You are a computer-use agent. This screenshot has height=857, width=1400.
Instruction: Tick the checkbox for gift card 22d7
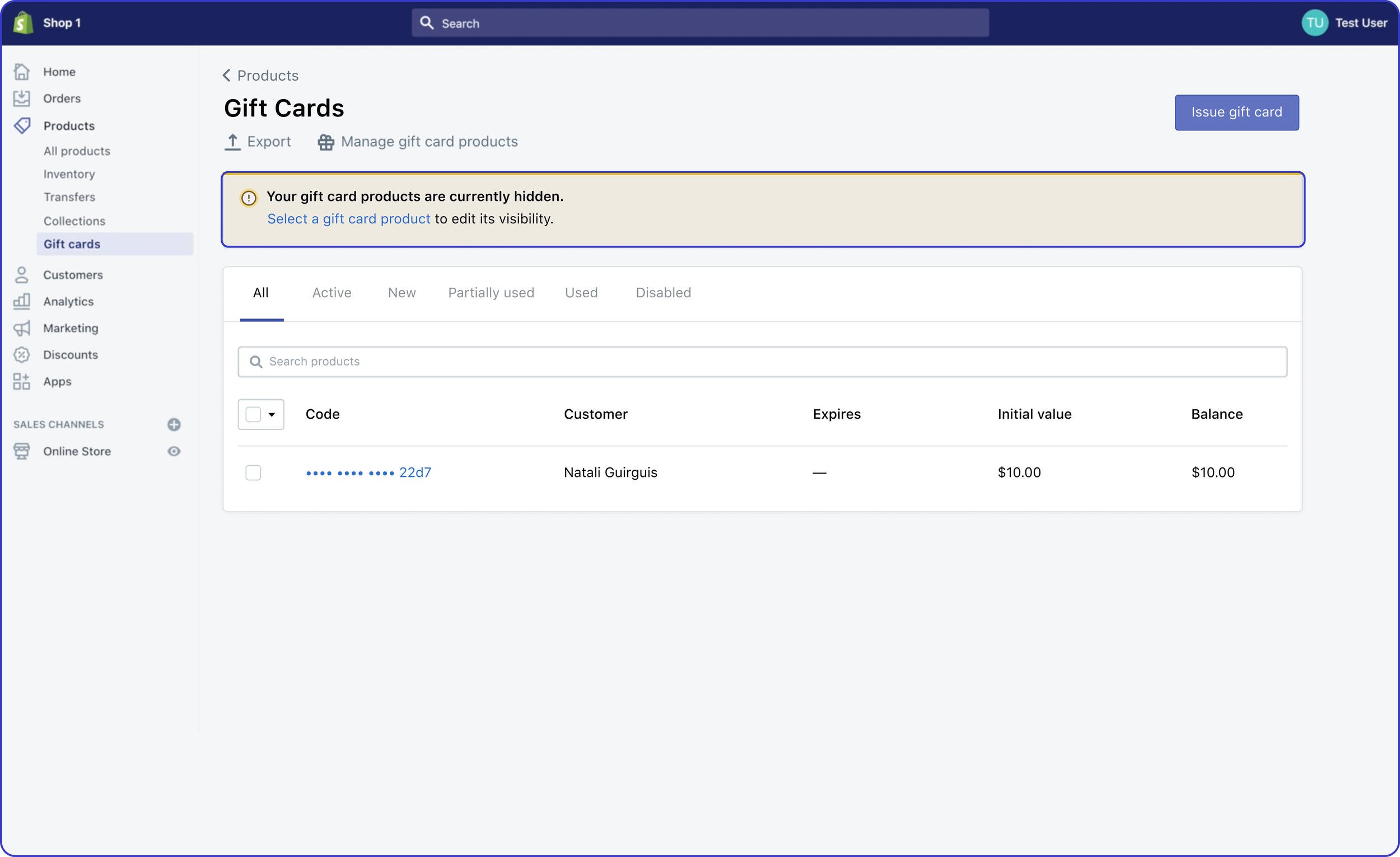[x=254, y=472]
